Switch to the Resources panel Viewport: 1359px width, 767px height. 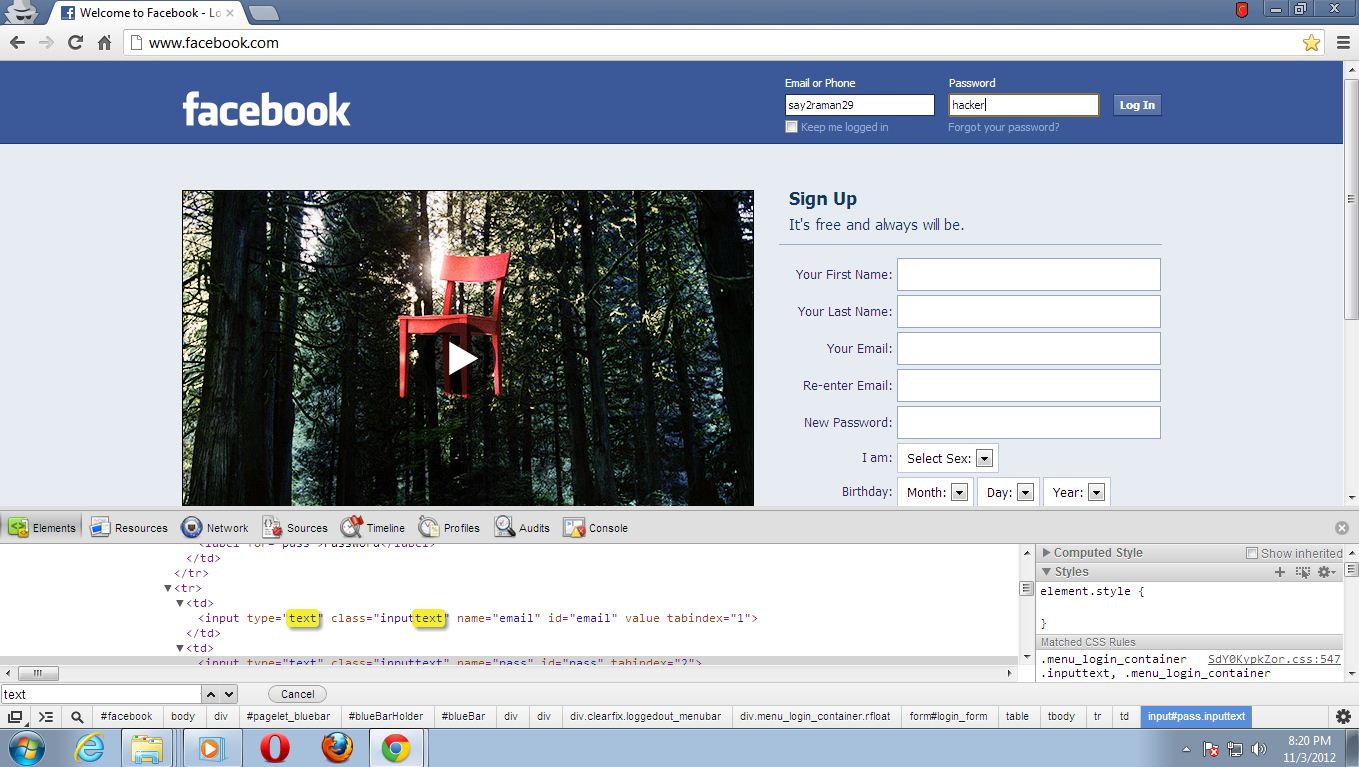tap(129, 528)
